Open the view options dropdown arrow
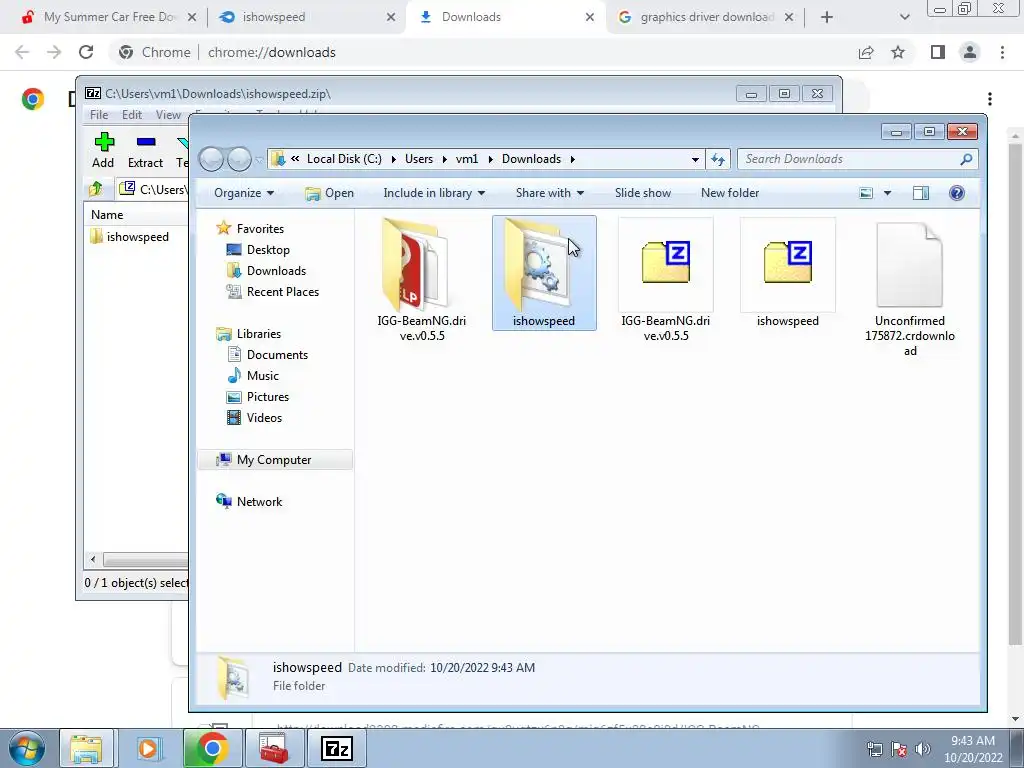 (x=887, y=193)
